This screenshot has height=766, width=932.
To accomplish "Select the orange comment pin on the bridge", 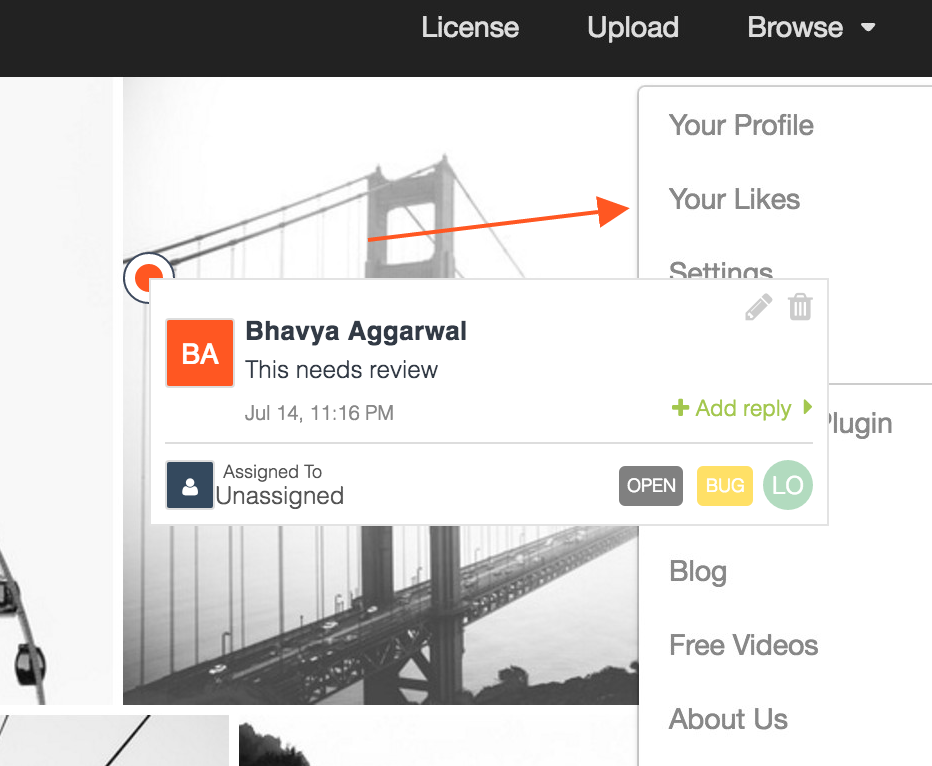I will point(148,277).
